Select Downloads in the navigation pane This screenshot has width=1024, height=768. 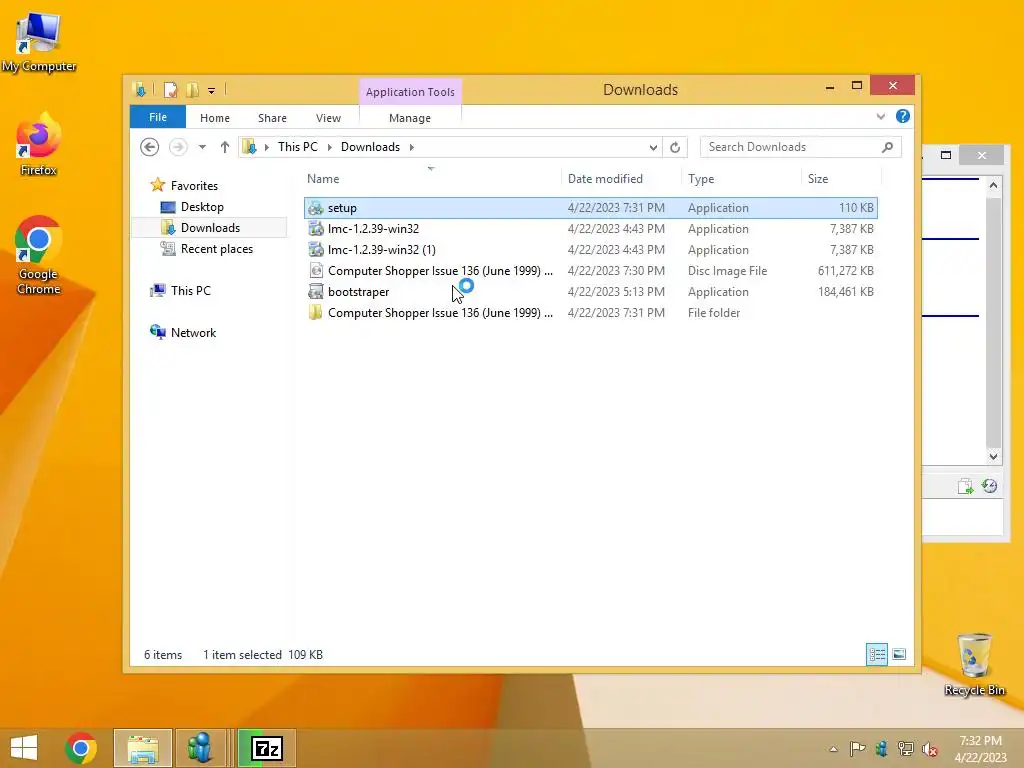[210, 228]
